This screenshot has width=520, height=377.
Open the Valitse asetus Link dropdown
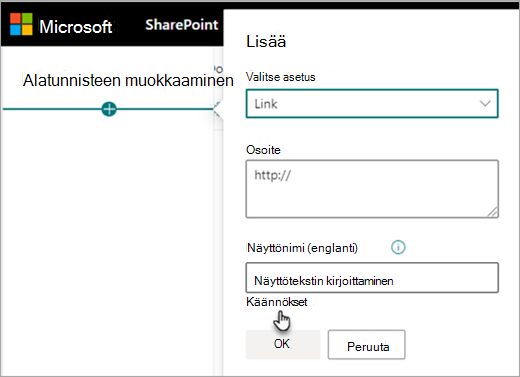[x=372, y=104]
